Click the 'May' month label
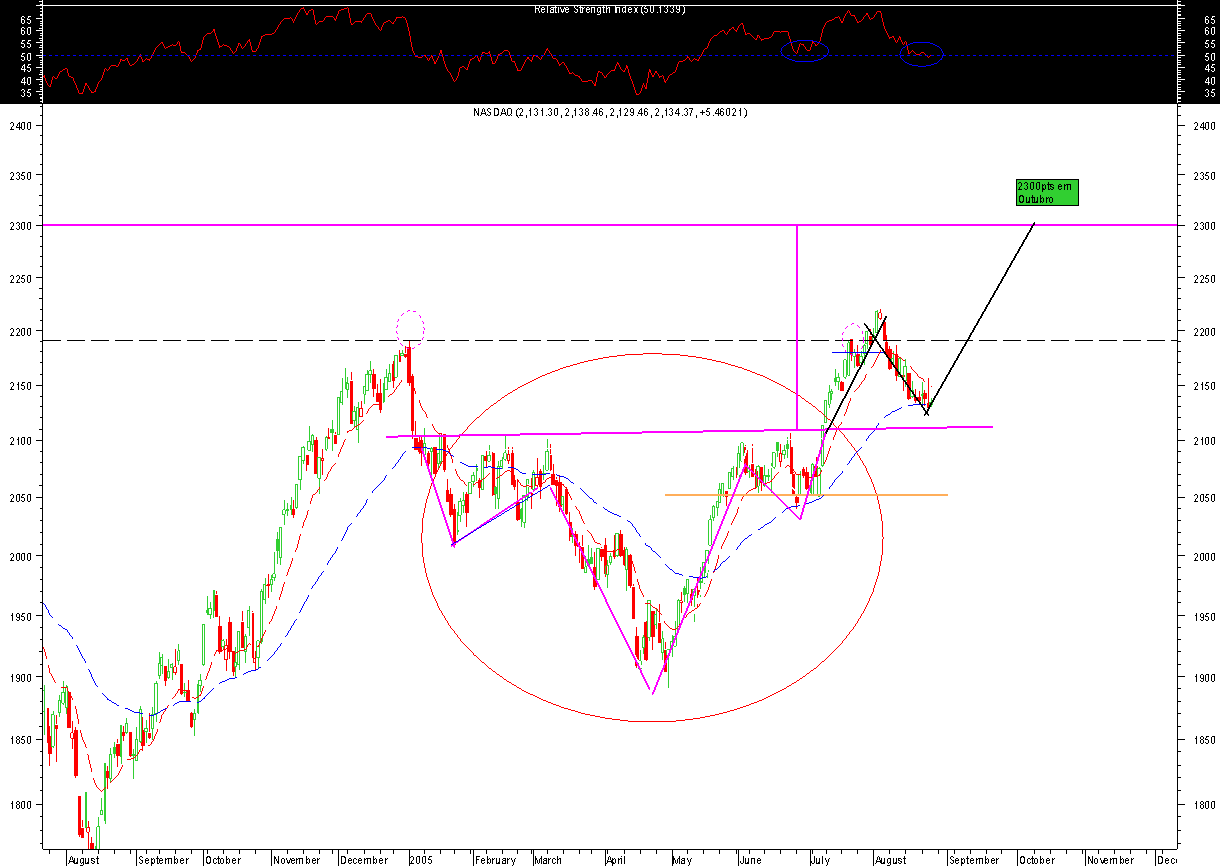Image resolution: width=1220 pixels, height=866 pixels. pyautogui.click(x=682, y=859)
